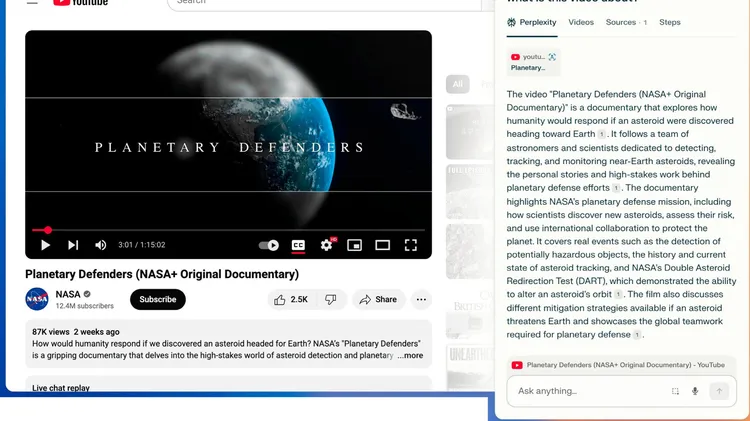This screenshot has width=750, height=421.
Task: Switch to theater mode
Action: coord(382,245)
